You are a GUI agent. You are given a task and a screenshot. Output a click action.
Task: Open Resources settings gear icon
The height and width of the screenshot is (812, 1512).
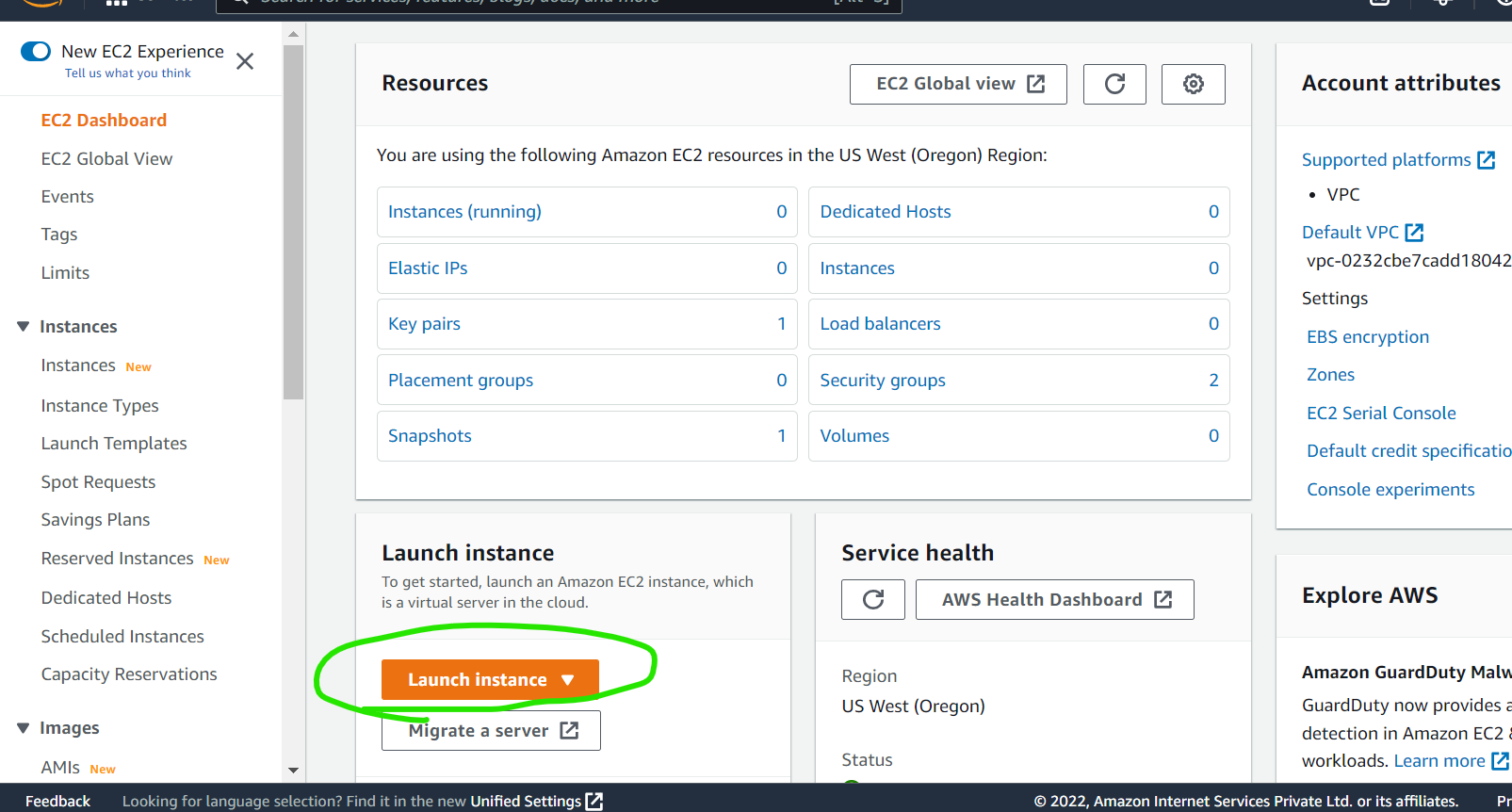click(1193, 84)
